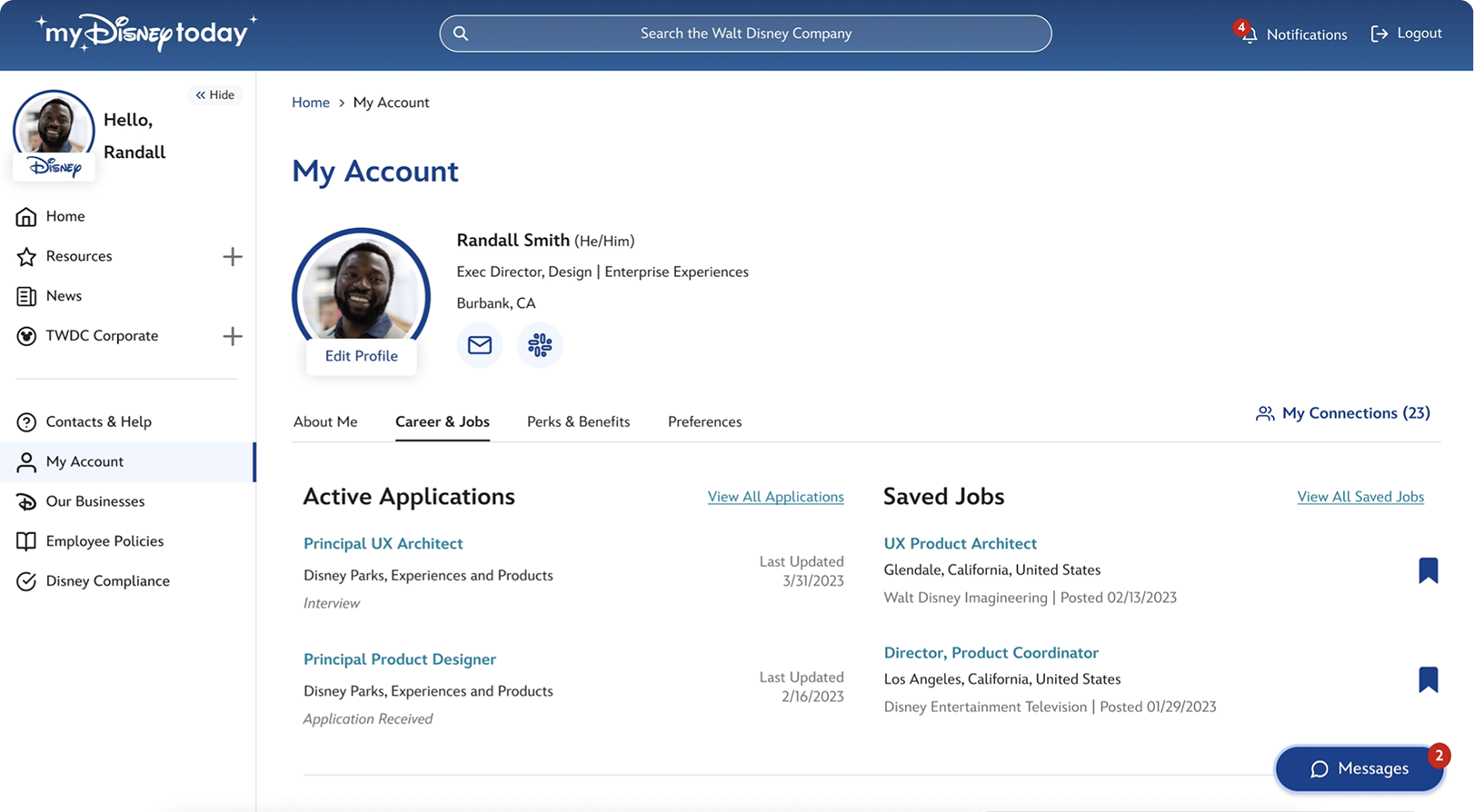Open Contacts & Help in the sidebar

point(98,421)
